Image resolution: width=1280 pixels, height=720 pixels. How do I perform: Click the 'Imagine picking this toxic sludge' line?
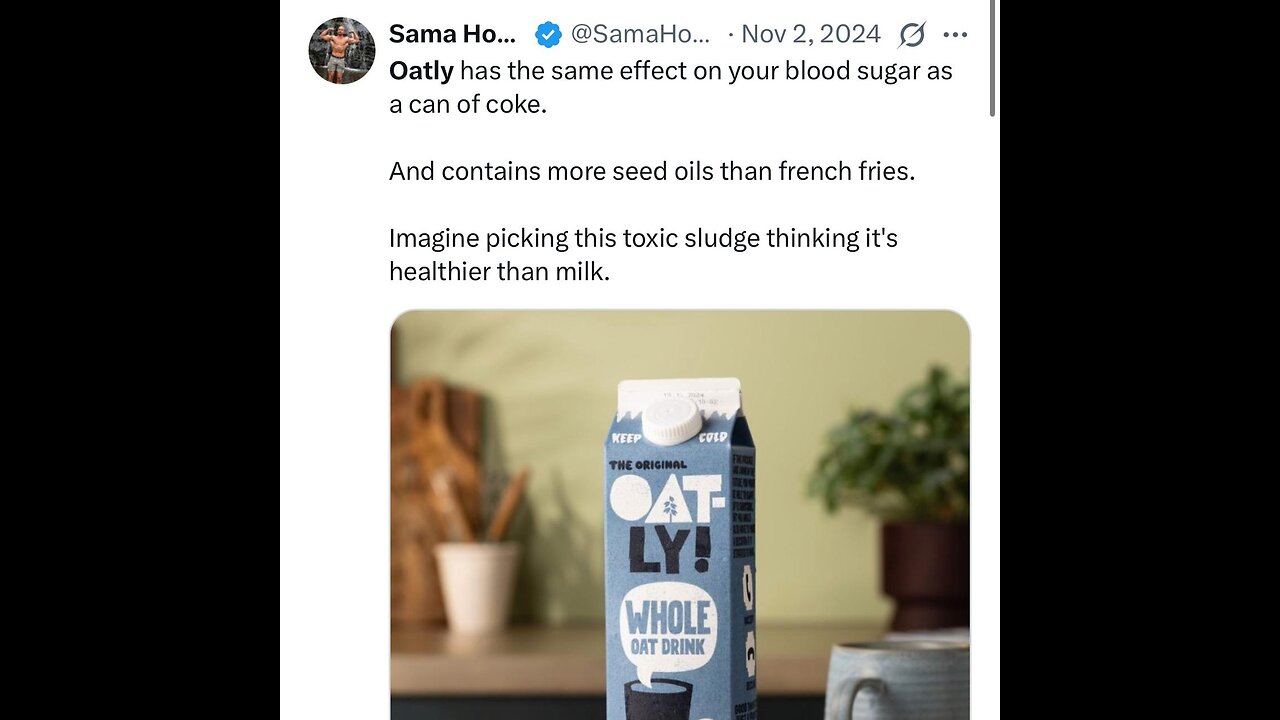[x=643, y=238]
